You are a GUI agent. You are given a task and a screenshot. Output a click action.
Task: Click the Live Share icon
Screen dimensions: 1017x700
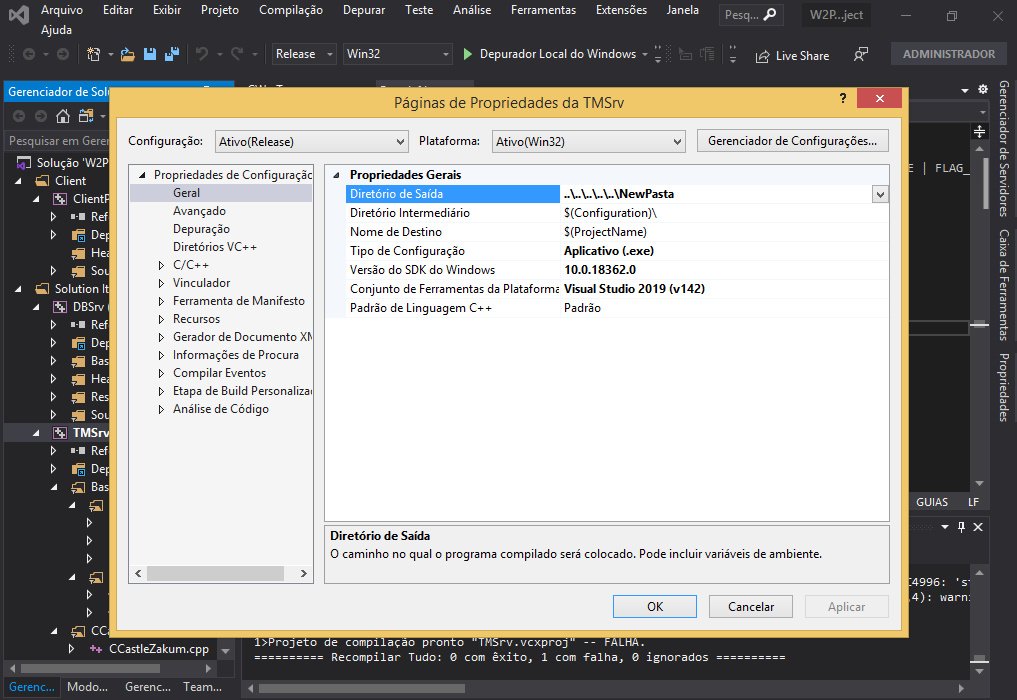[x=763, y=56]
